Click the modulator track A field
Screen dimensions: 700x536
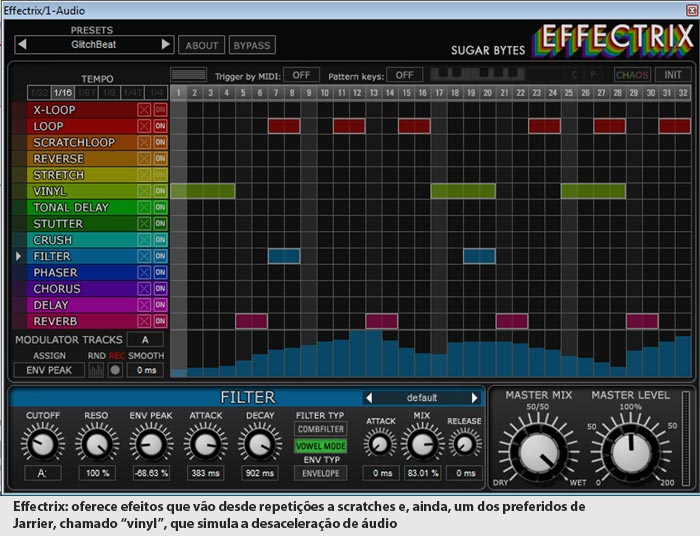point(145,340)
